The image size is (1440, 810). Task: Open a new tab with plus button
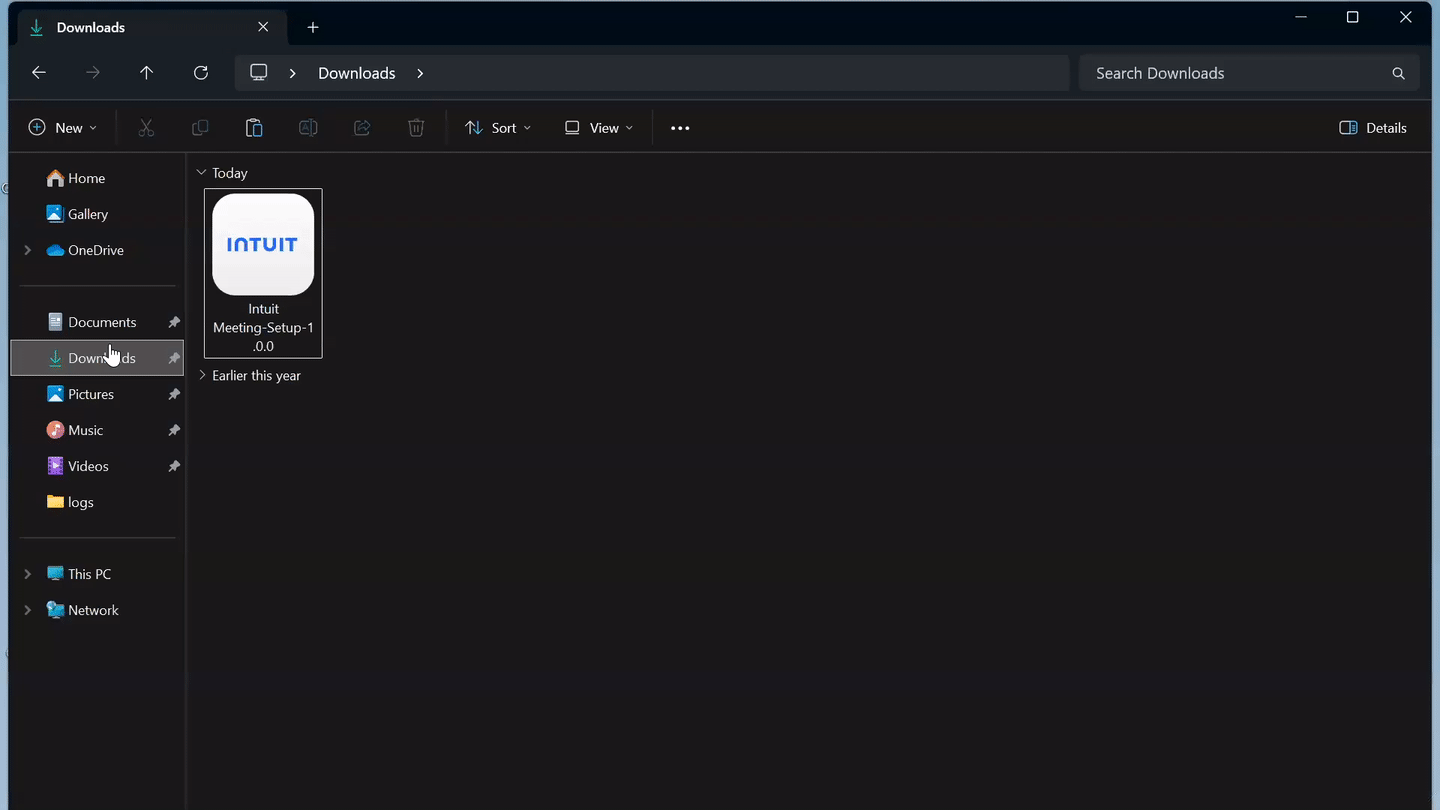coord(313,27)
